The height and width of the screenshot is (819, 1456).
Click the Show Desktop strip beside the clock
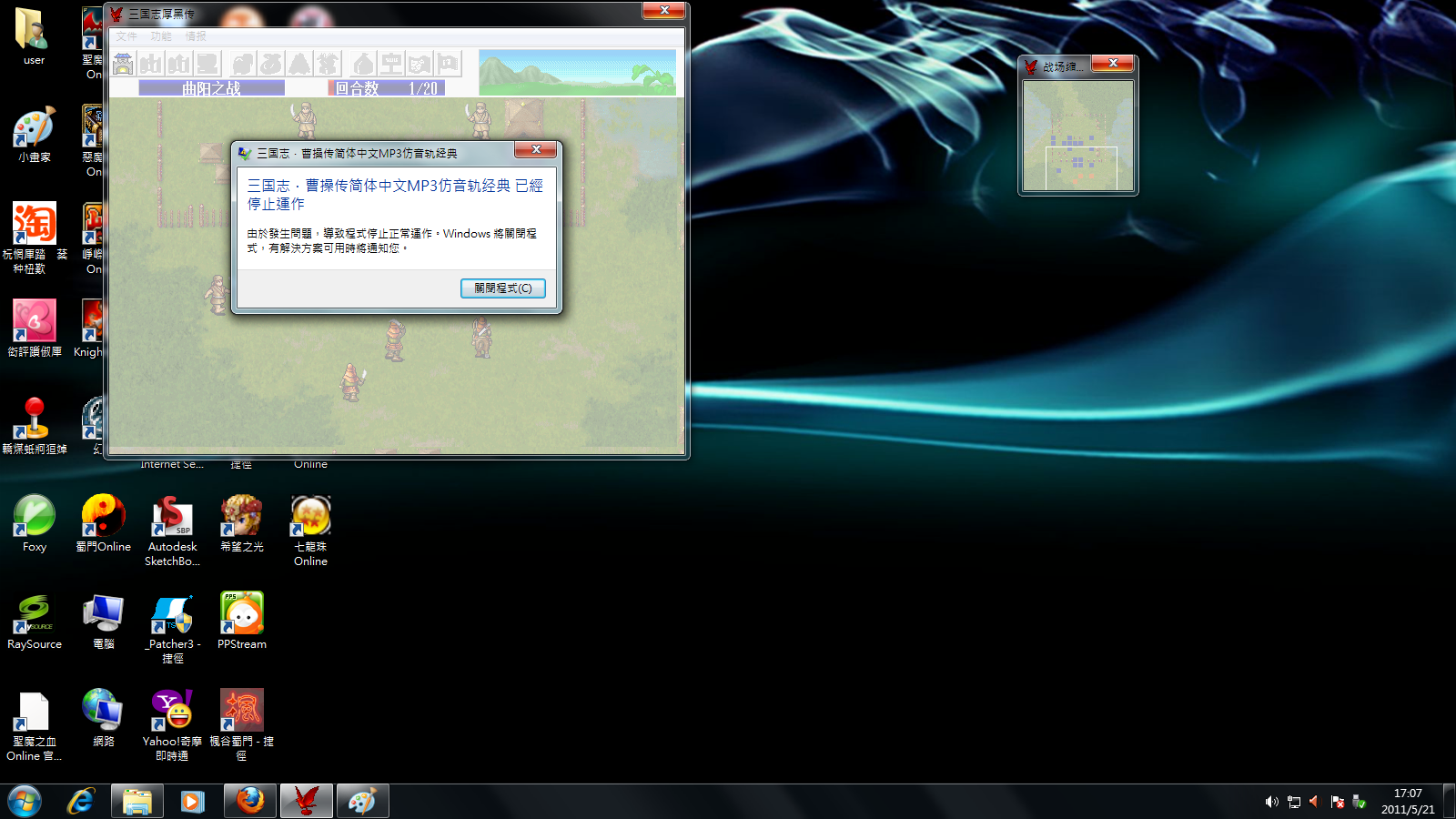[x=1450, y=802]
